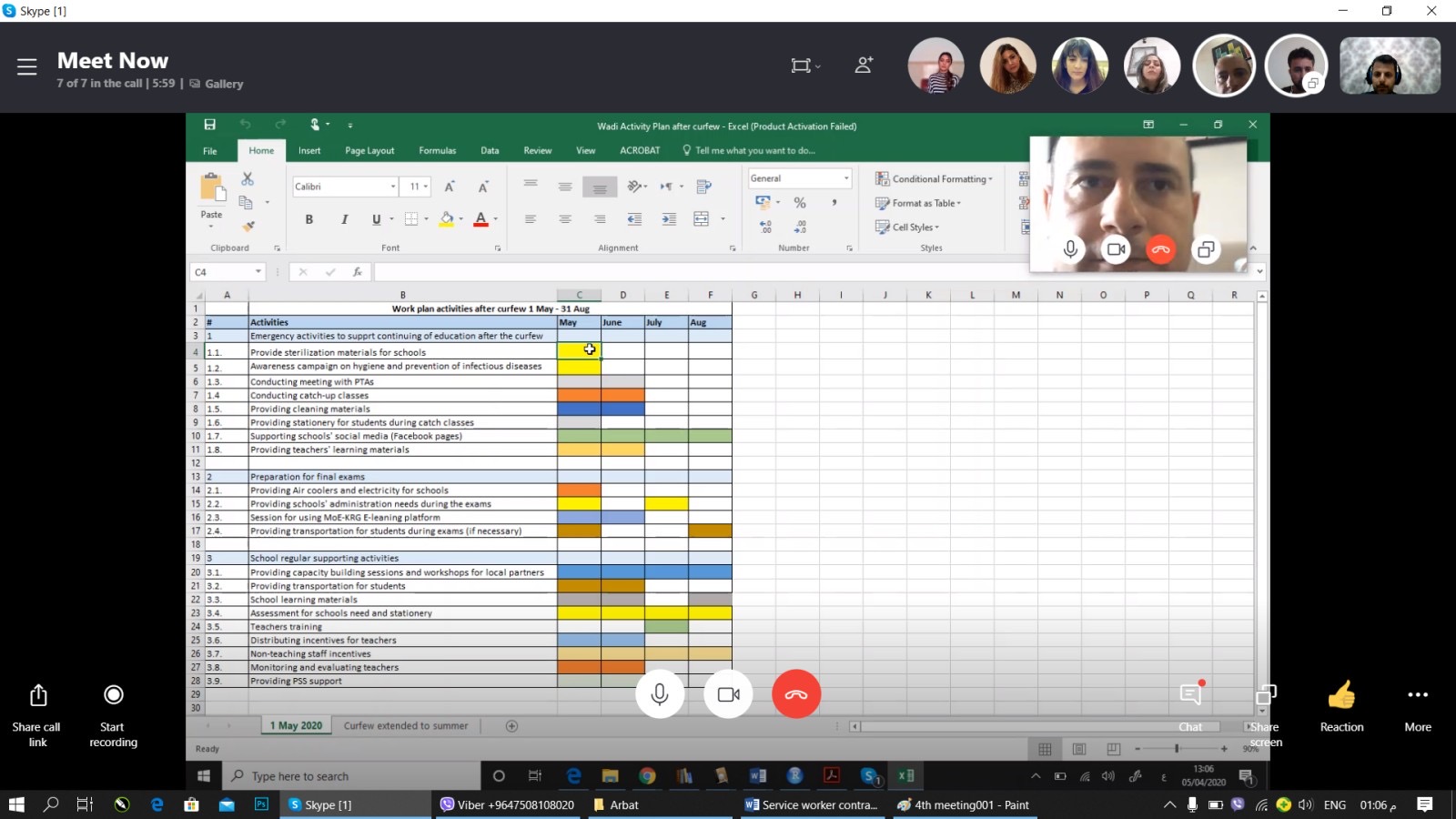End the call with red button
Viewport: 1456px width, 819px height.
(x=796, y=694)
